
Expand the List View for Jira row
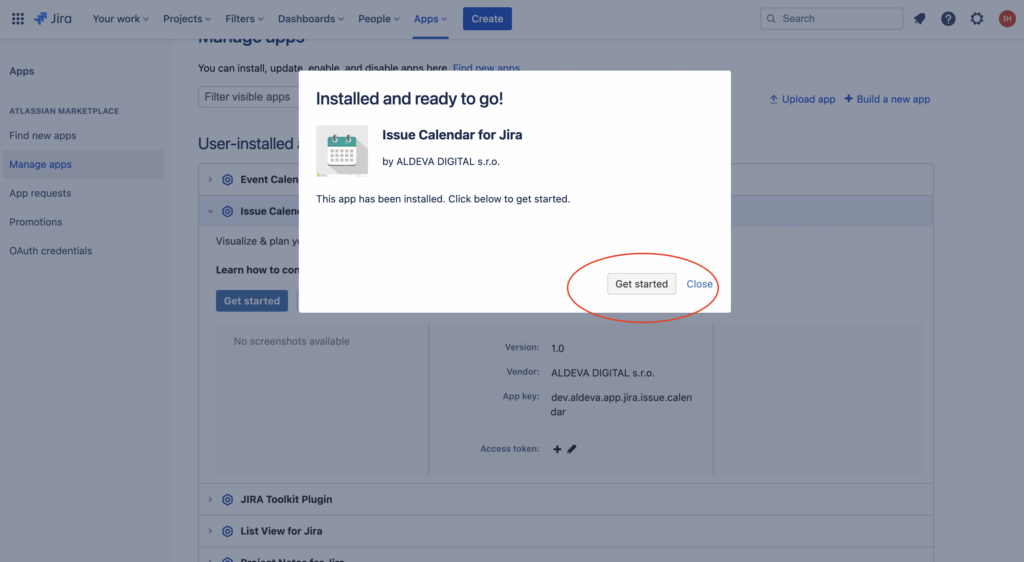[x=210, y=531]
